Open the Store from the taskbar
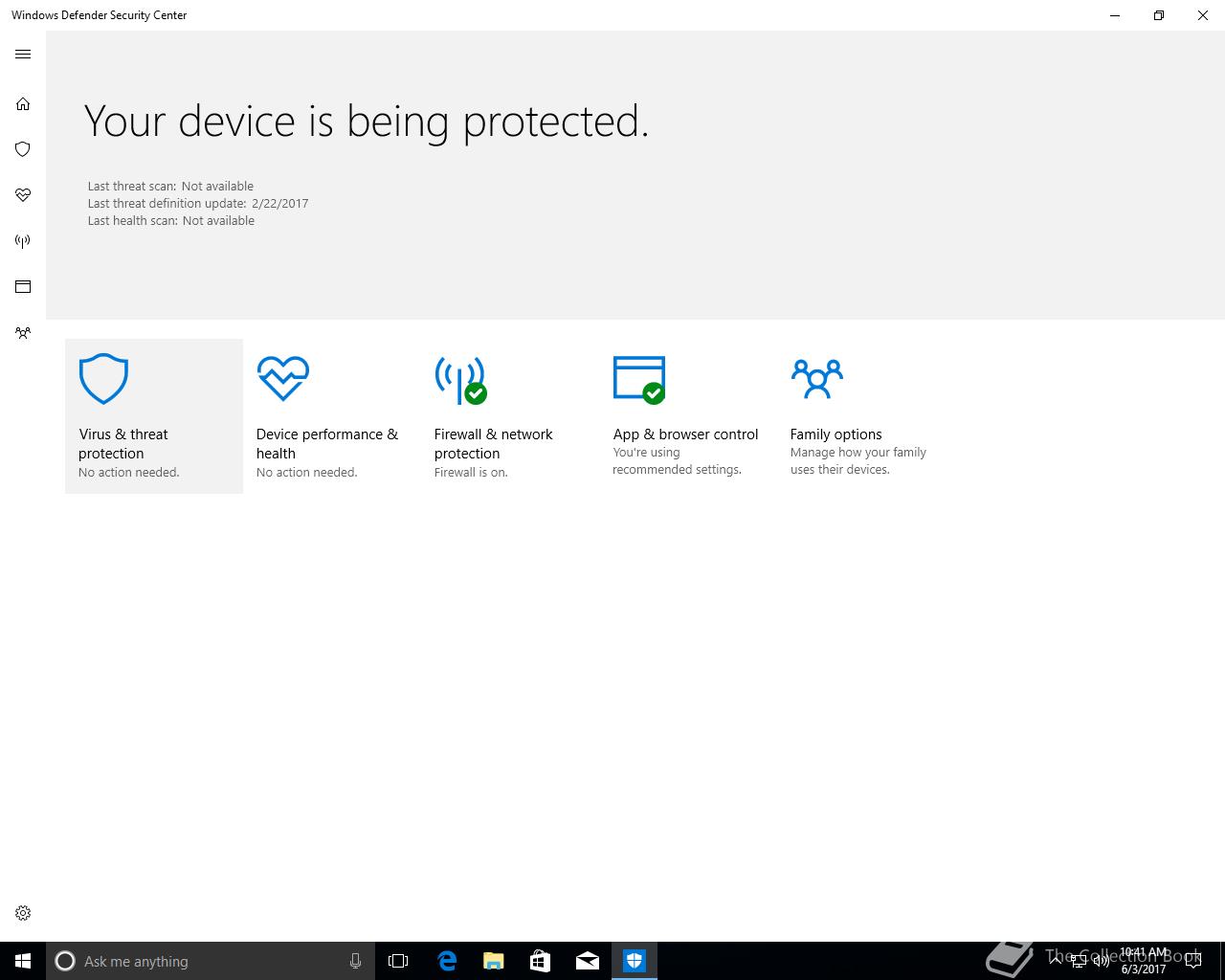Screen dimensions: 1225x980 (x=540, y=961)
